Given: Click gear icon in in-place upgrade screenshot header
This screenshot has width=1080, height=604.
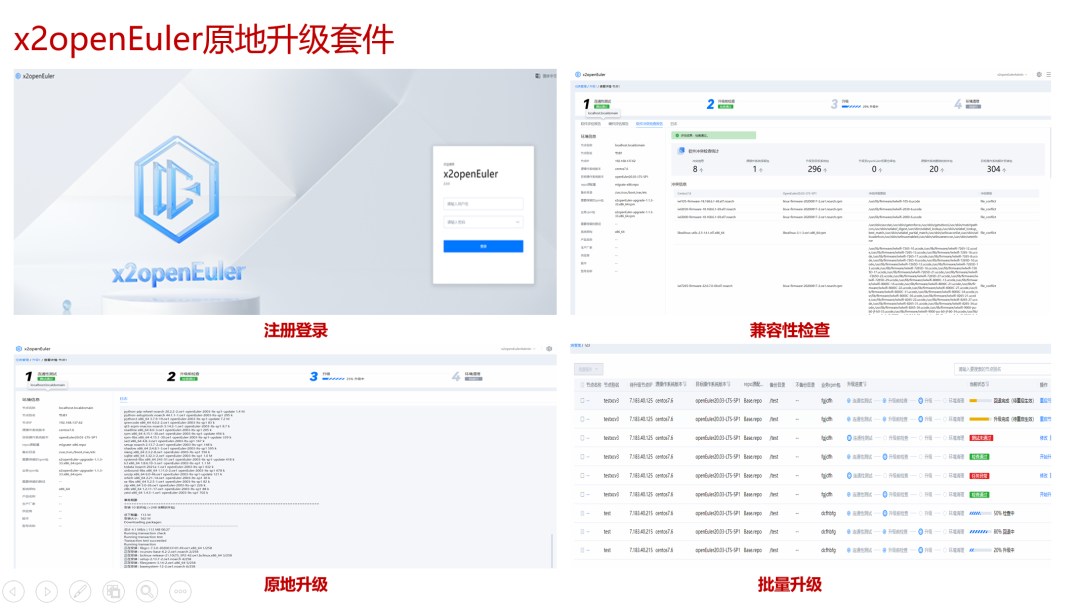Looking at the screenshot, I should [x=548, y=349].
